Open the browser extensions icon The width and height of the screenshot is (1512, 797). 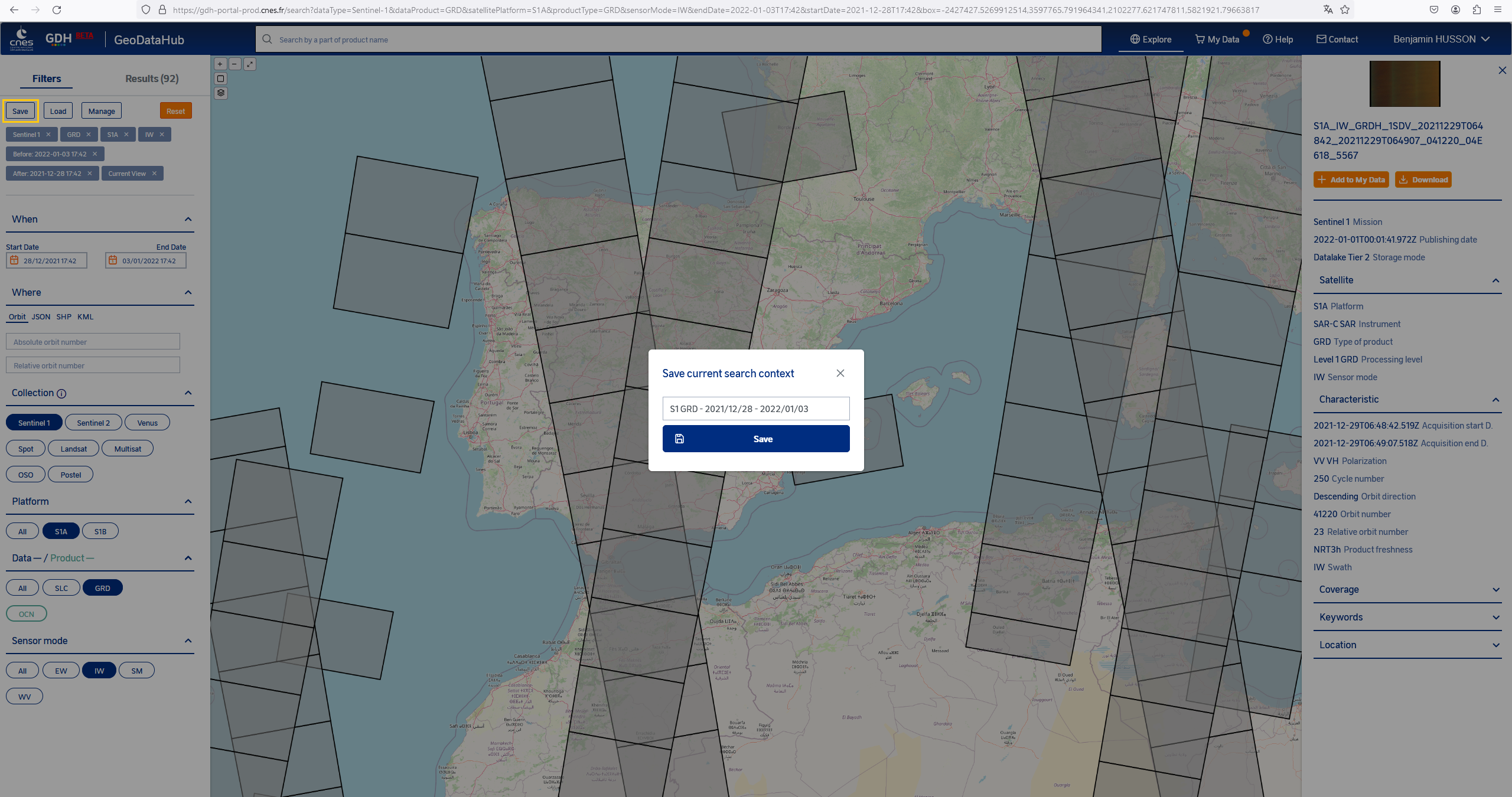(1477, 9)
